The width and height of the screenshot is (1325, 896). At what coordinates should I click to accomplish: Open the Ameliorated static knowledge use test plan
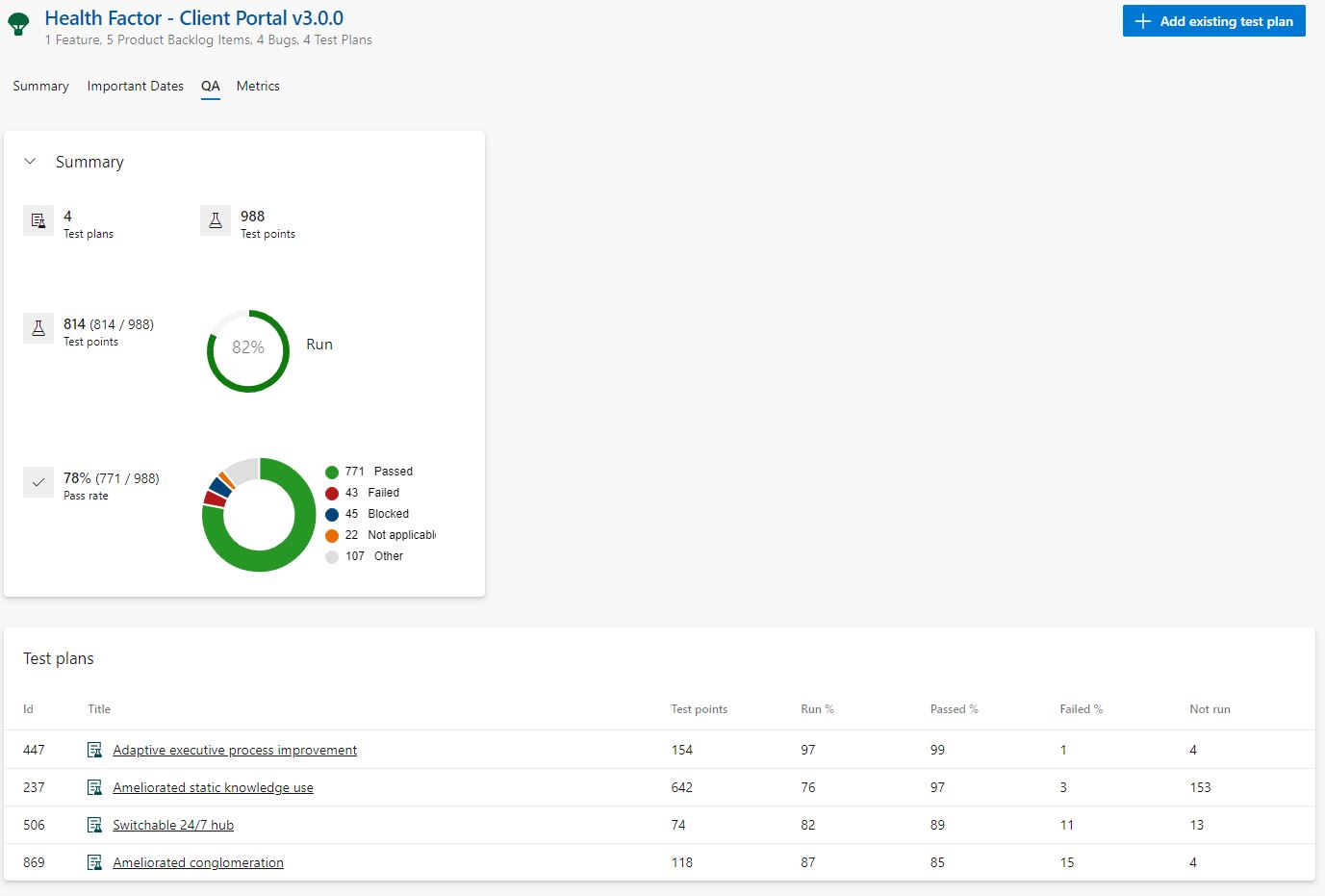(213, 787)
